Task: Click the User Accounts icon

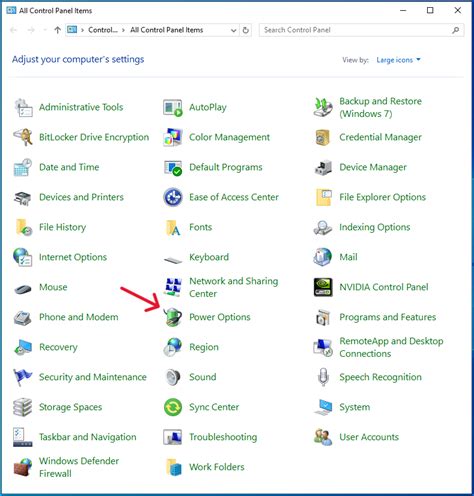Action: 323,437
